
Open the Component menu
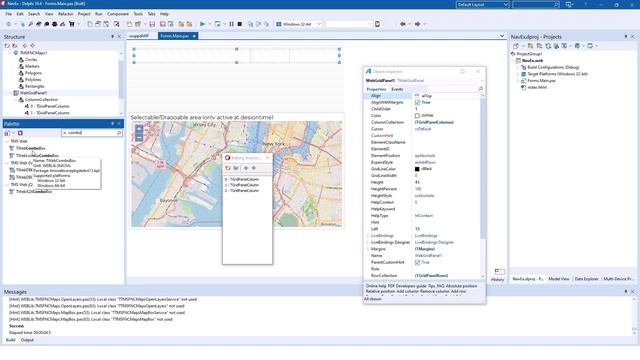(x=118, y=14)
